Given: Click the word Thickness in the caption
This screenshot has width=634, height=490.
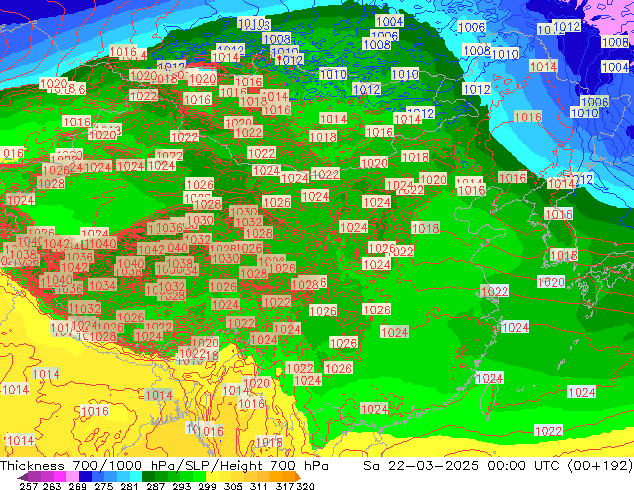Looking at the screenshot, I should click(x=32, y=466).
